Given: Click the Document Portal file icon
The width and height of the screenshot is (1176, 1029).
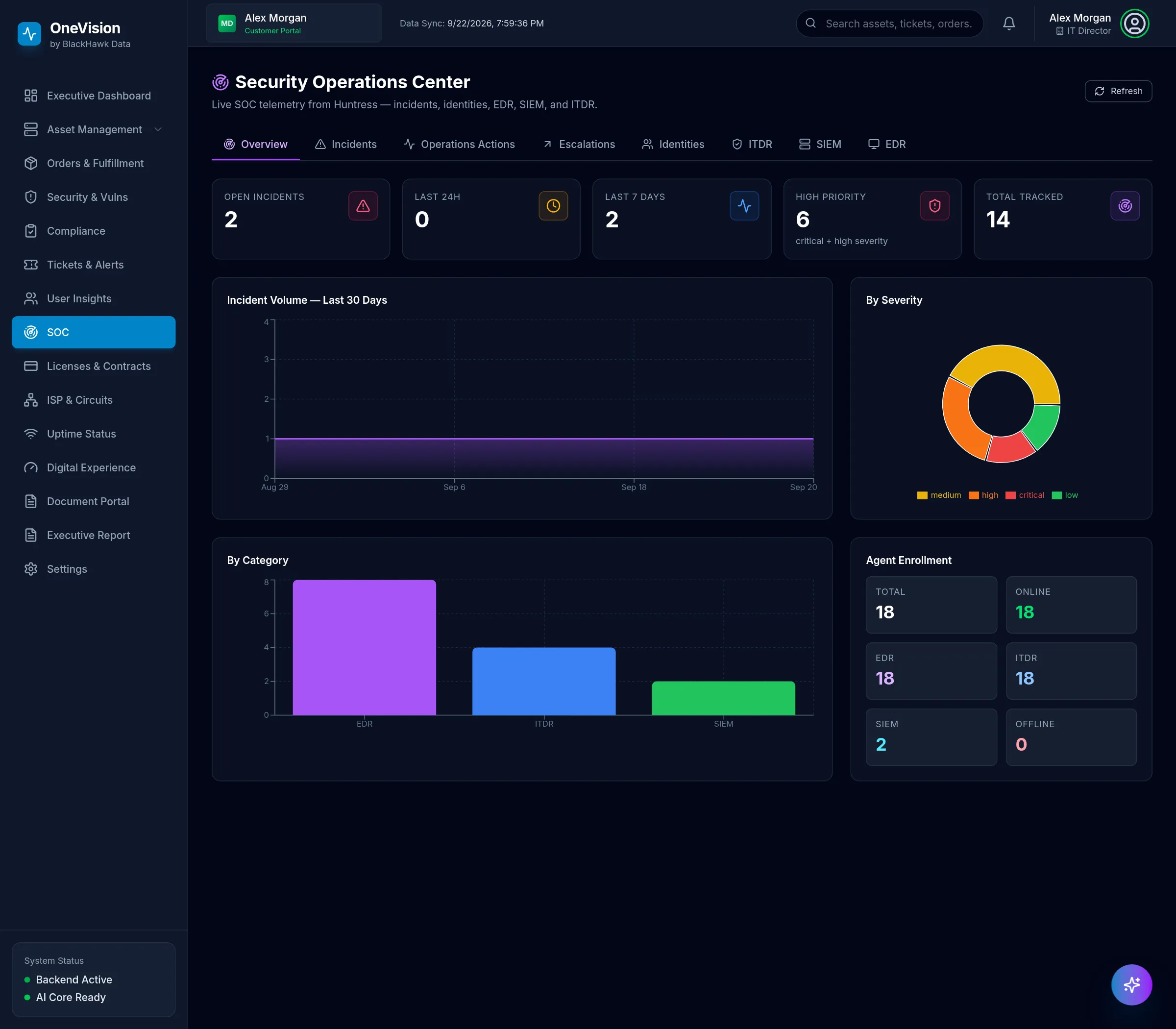Looking at the screenshot, I should click(x=31, y=501).
